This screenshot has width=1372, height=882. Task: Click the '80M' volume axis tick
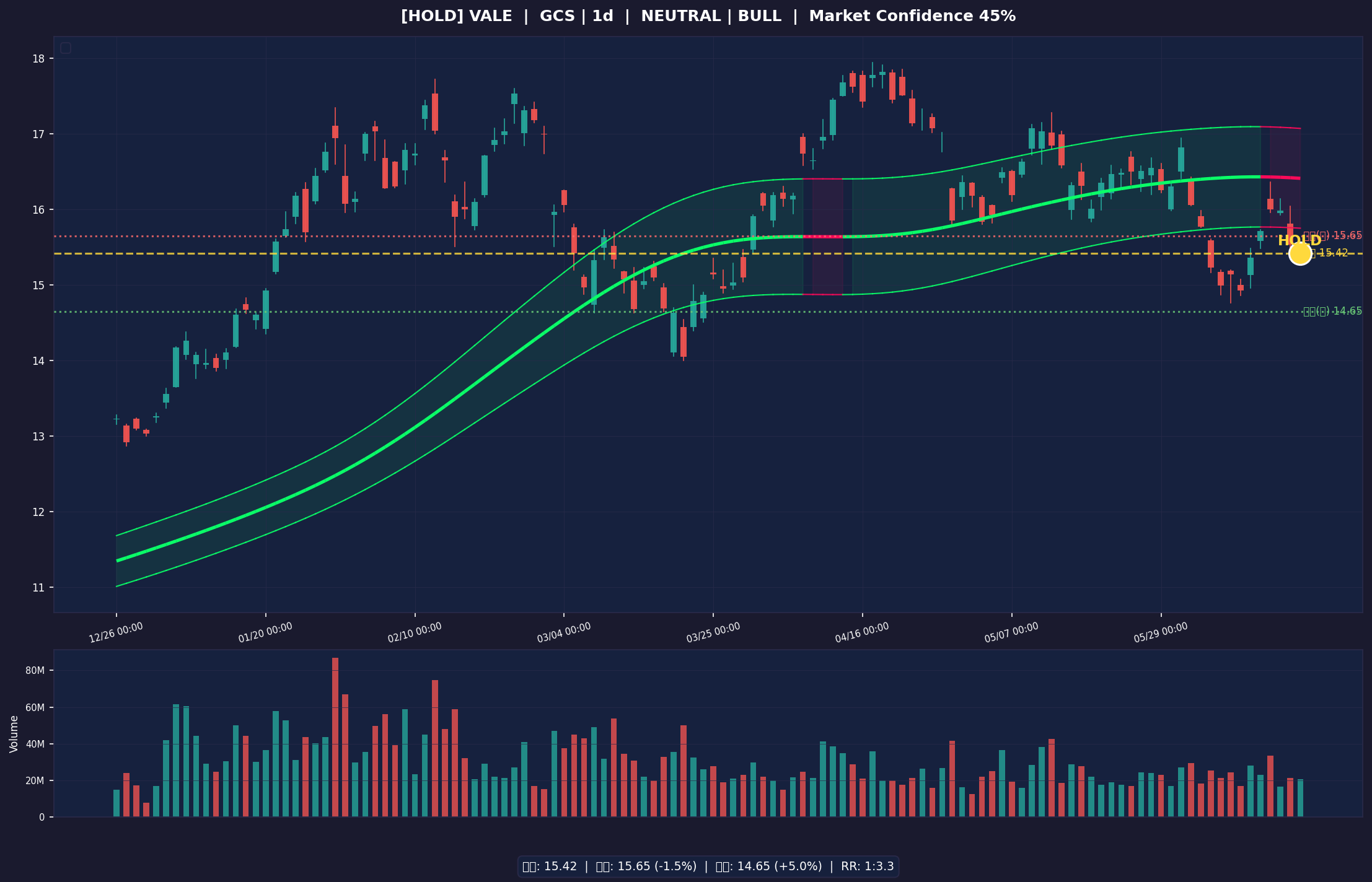click(35, 671)
